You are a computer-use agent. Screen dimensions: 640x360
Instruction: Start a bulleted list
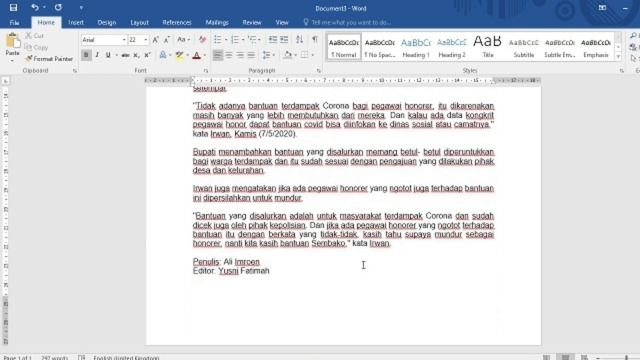pyautogui.click(x=218, y=40)
